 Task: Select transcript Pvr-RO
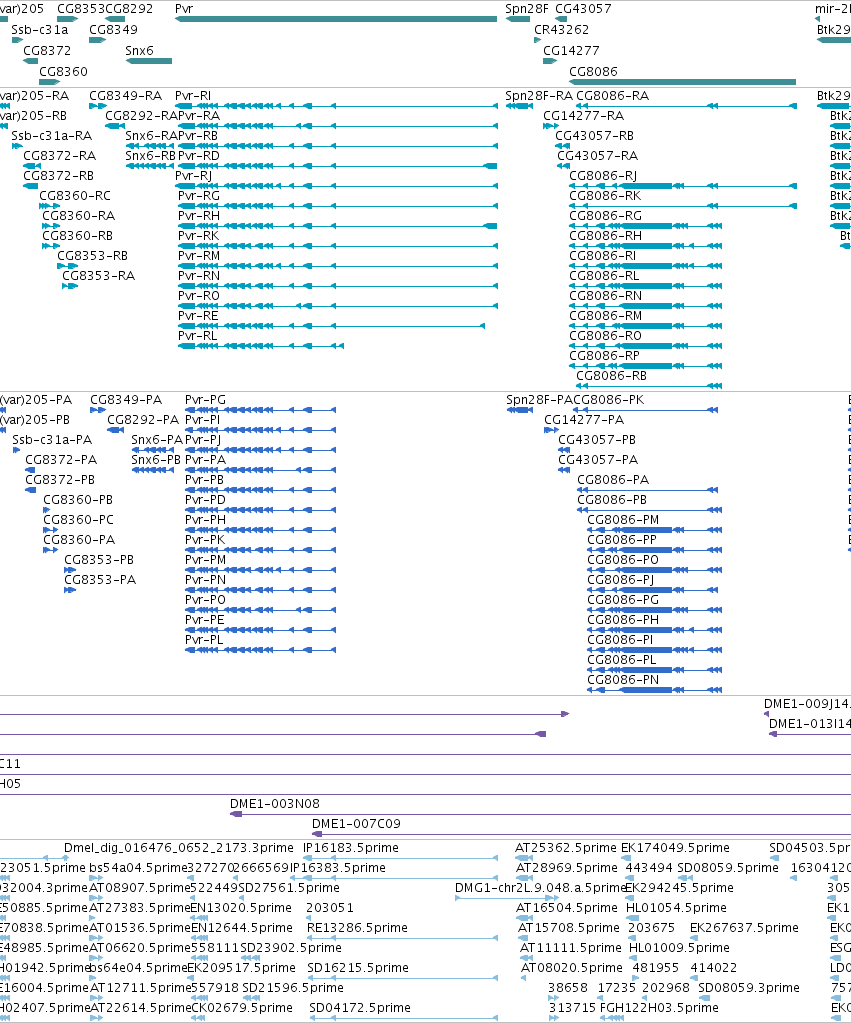coord(199,296)
